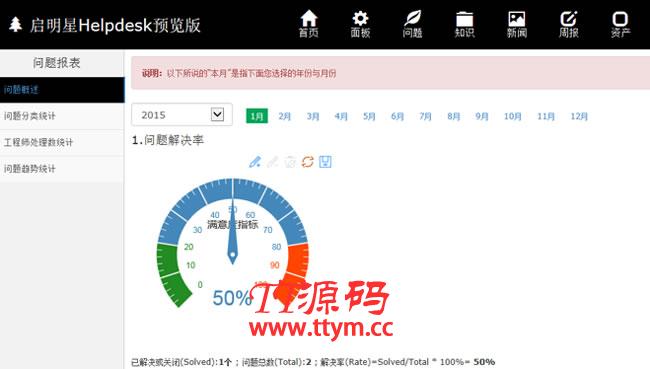
Task: Click the year dropdown arrow
Action: click(x=218, y=114)
